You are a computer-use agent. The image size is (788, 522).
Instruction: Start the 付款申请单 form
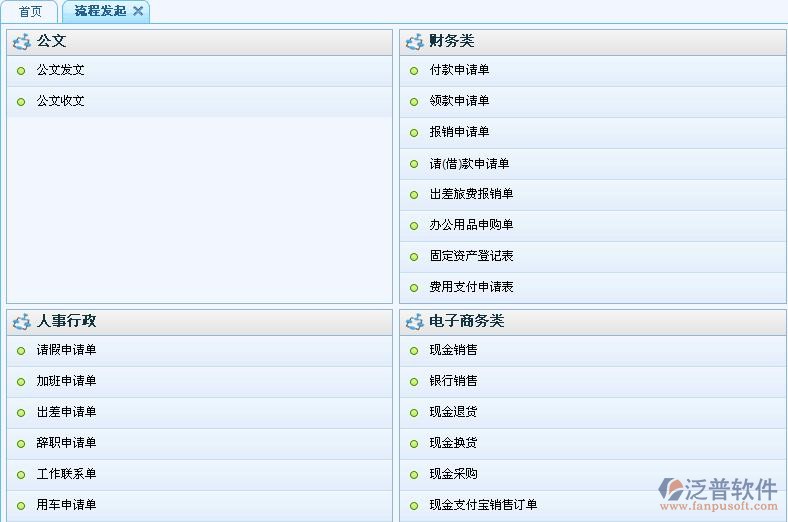459,70
